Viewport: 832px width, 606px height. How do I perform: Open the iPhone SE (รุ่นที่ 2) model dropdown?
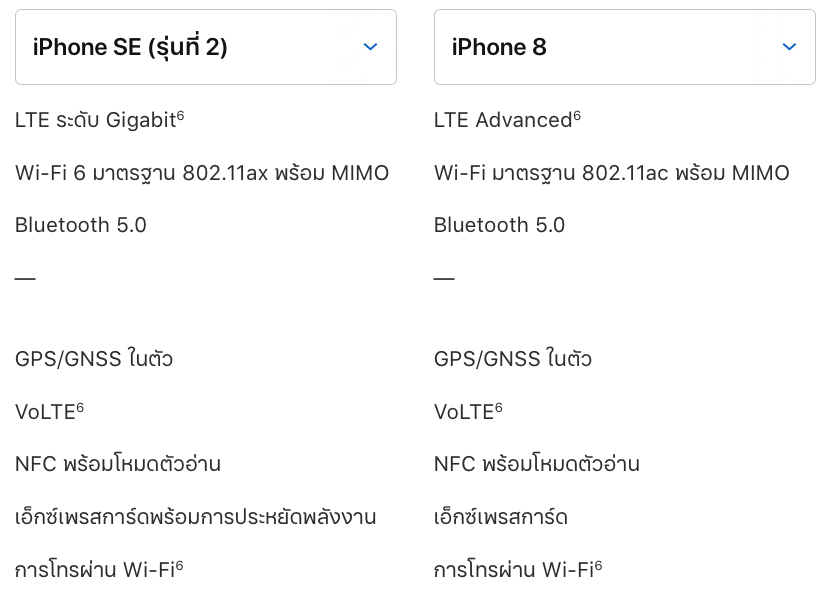click(x=205, y=47)
